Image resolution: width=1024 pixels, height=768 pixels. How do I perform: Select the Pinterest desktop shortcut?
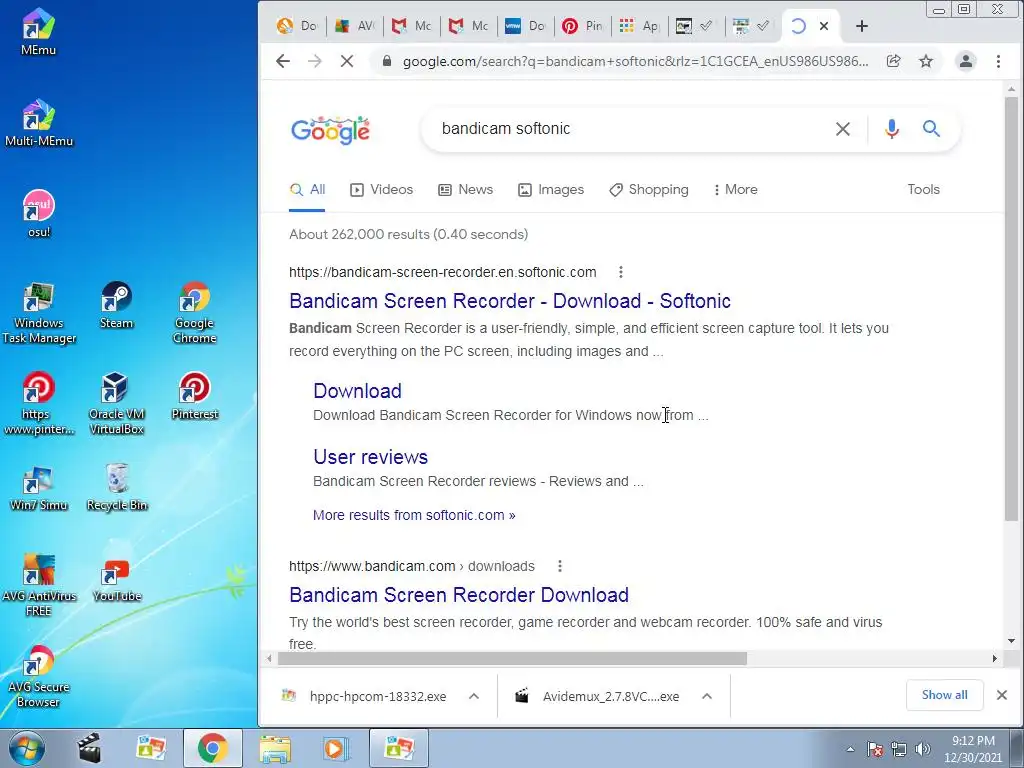pos(195,396)
